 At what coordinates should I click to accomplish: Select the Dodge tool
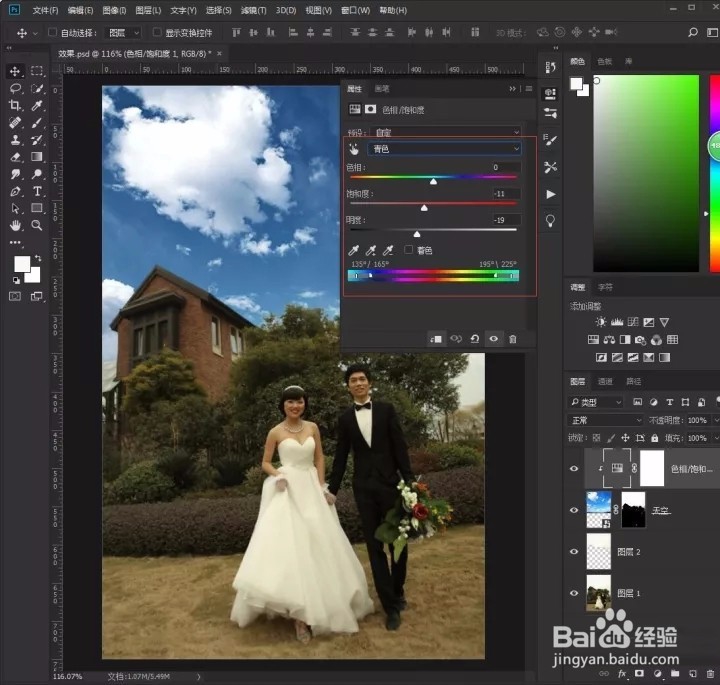[x=37, y=174]
